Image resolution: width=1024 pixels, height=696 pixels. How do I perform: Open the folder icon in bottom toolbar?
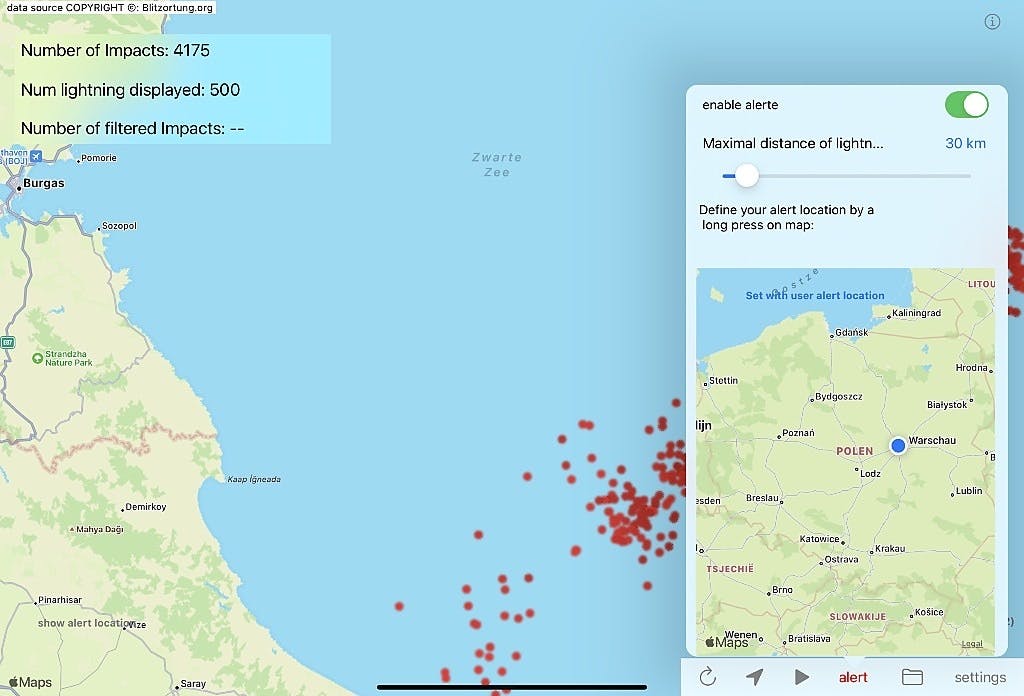(x=912, y=677)
